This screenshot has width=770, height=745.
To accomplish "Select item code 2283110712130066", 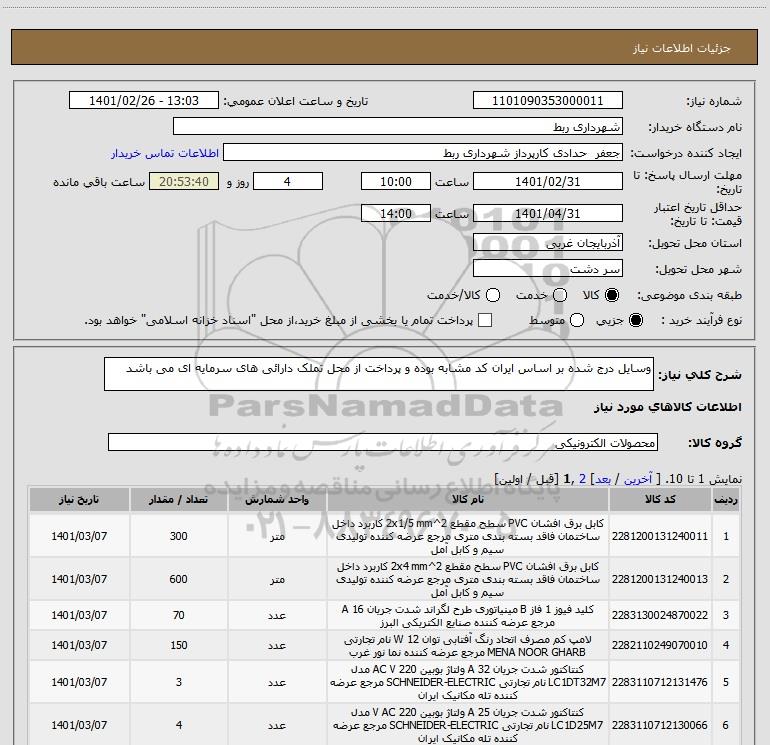I will (660, 725).
